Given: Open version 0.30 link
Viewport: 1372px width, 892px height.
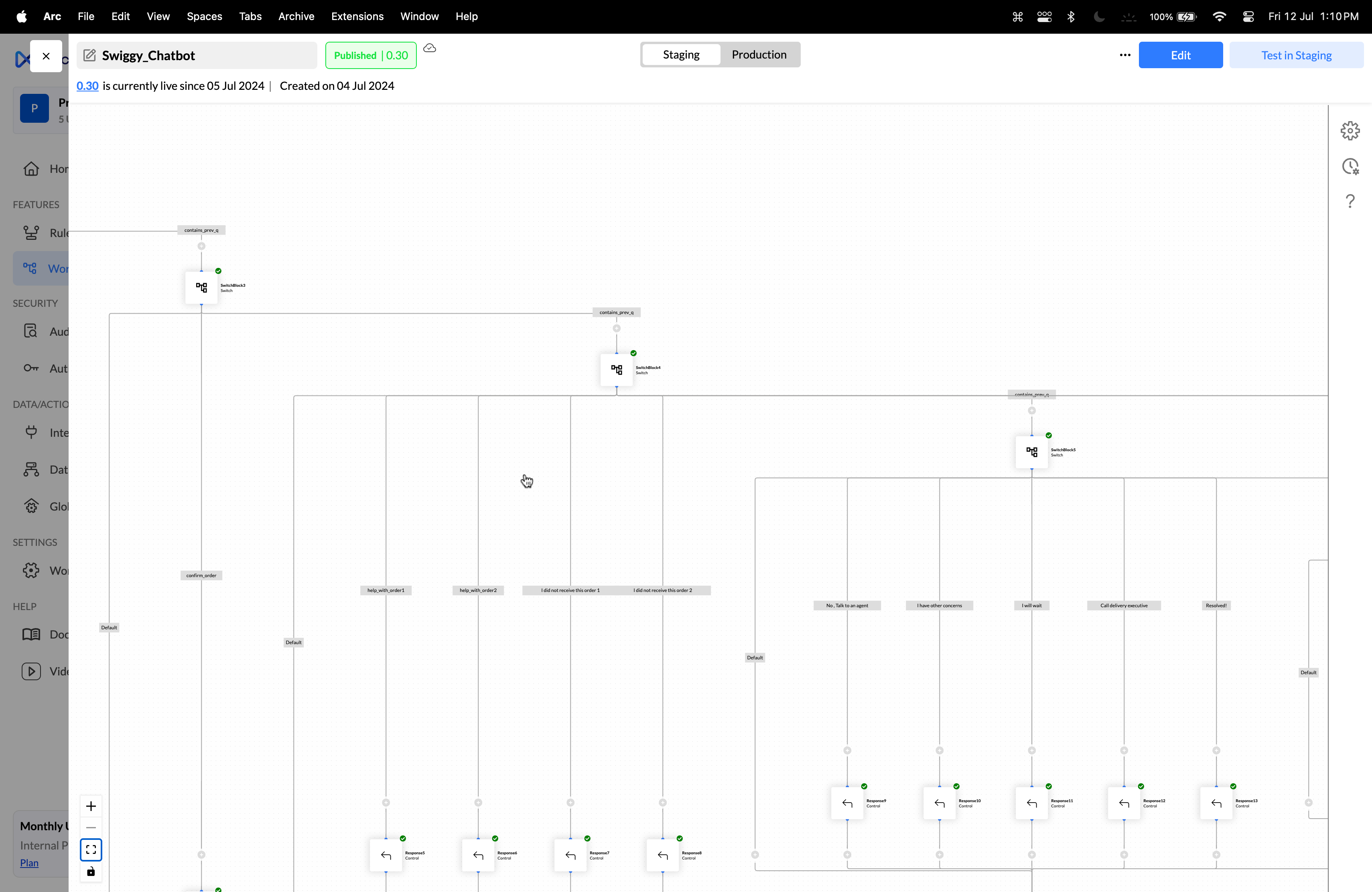Looking at the screenshot, I should (x=87, y=86).
